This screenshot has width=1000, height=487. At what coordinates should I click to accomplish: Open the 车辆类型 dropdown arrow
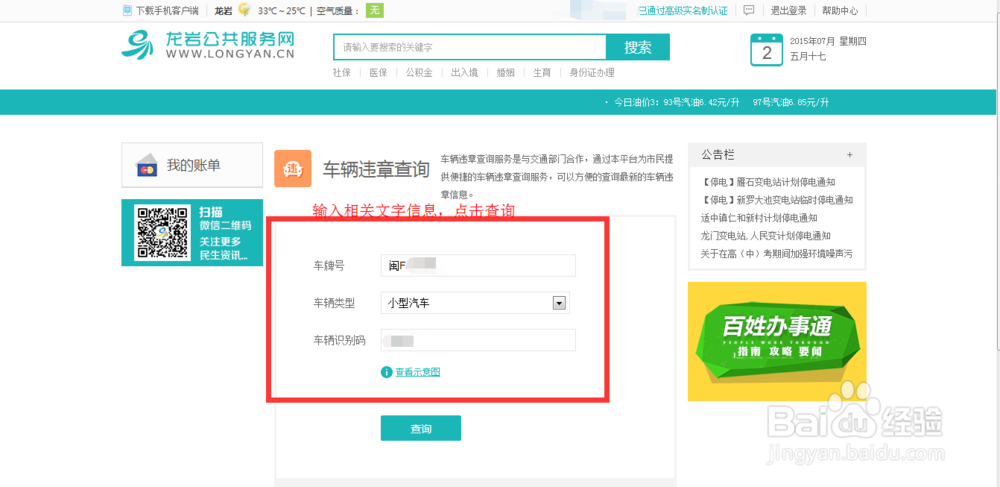tap(559, 303)
